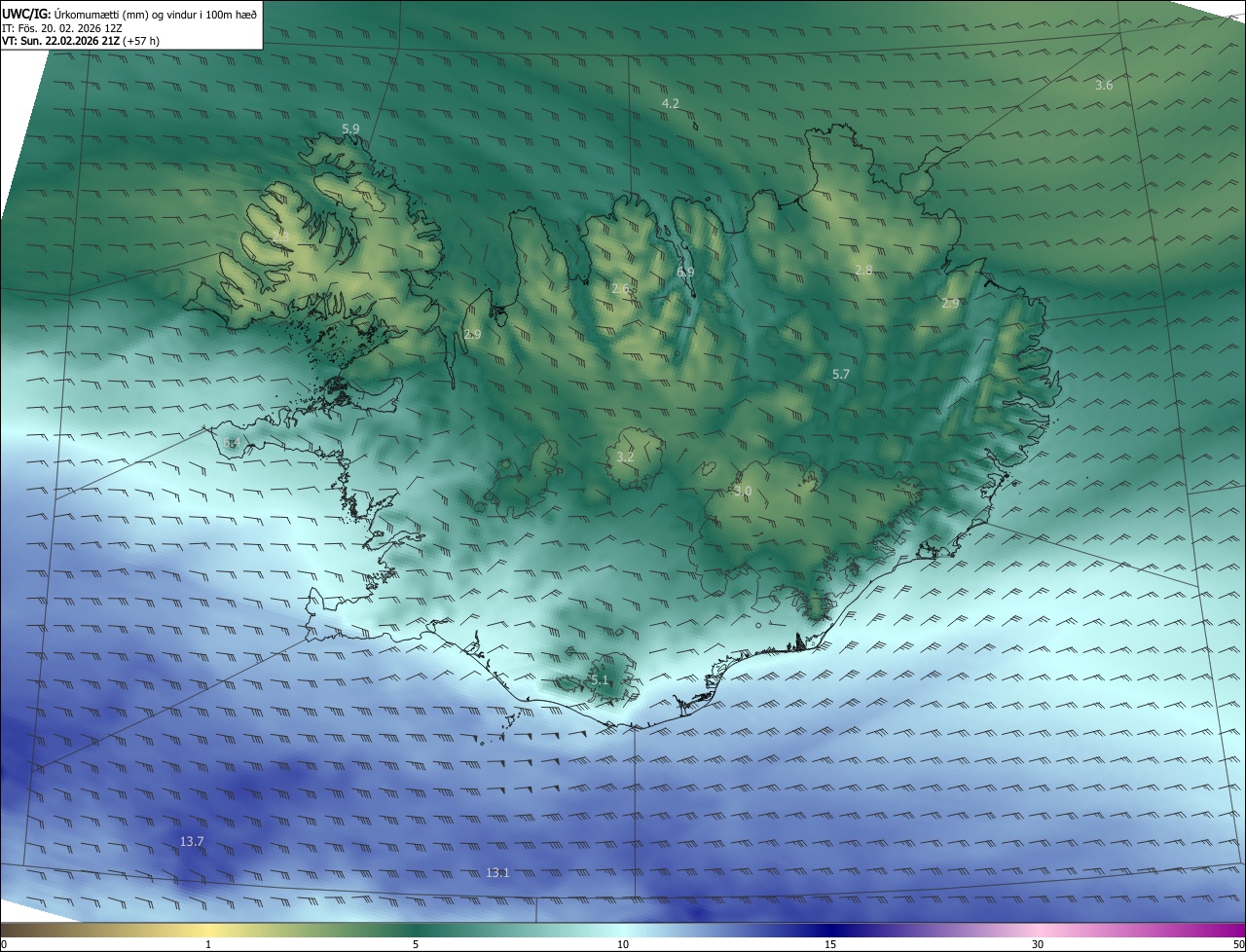
Task: Click the 2.6 value label on the map
Action: (620, 289)
